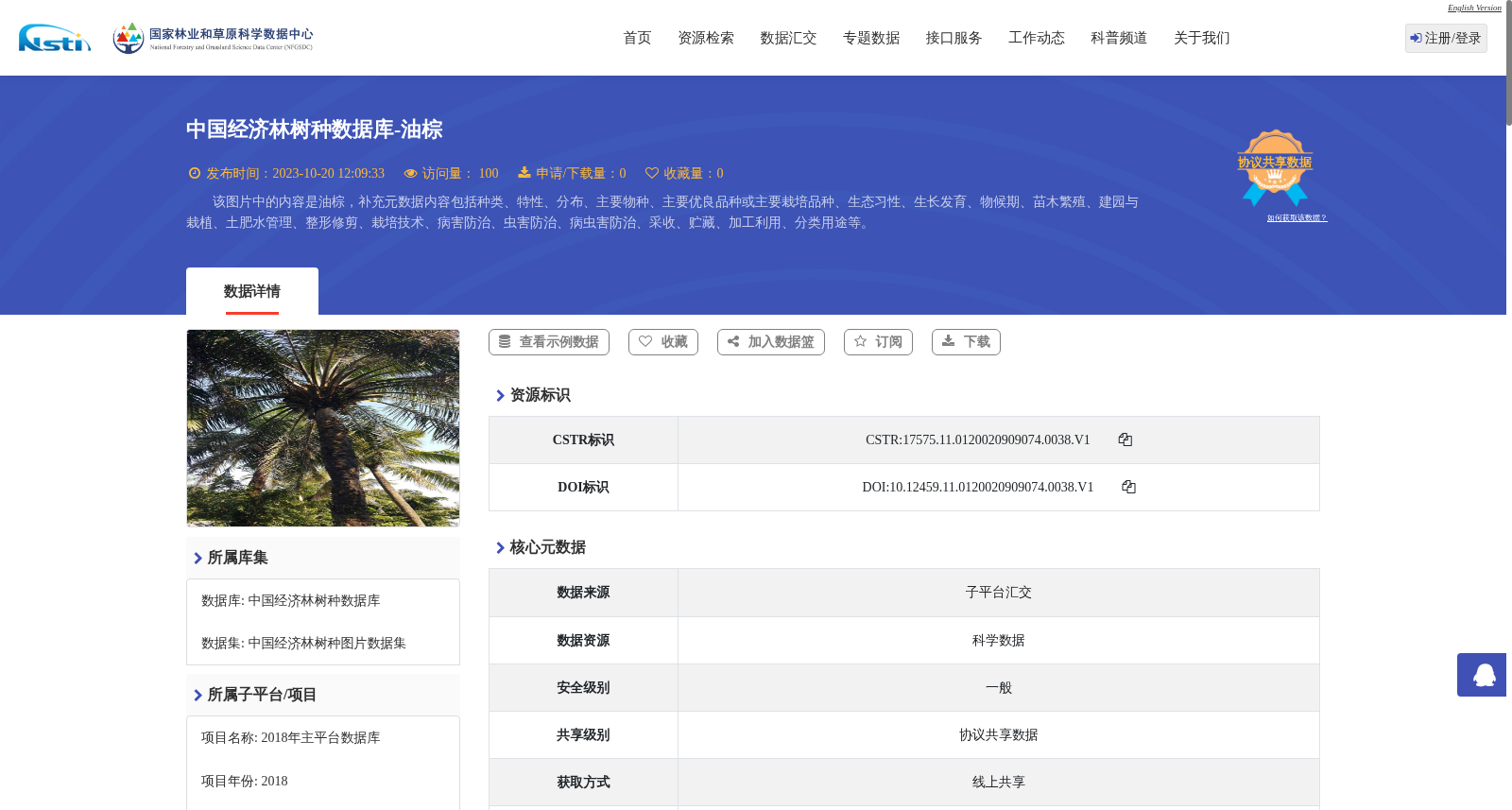Open 工作动态 in the navigation bar

click(x=1037, y=38)
